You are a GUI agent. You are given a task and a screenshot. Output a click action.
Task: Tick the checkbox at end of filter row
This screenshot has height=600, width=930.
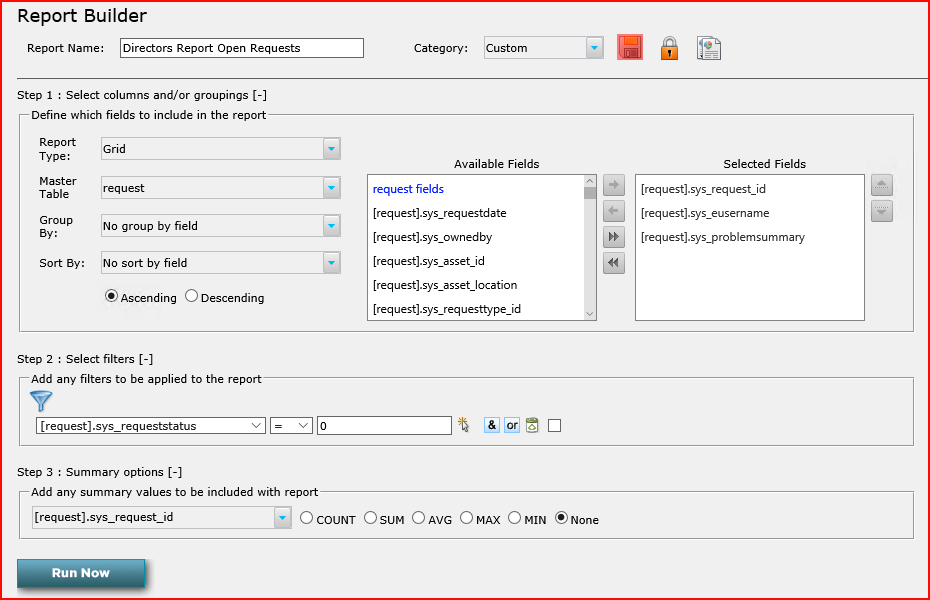click(x=555, y=426)
